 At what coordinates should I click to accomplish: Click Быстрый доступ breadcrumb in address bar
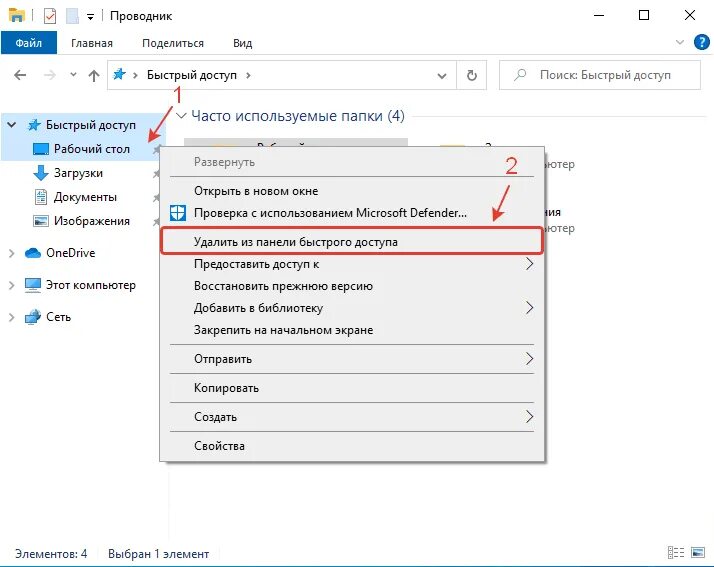click(192, 75)
